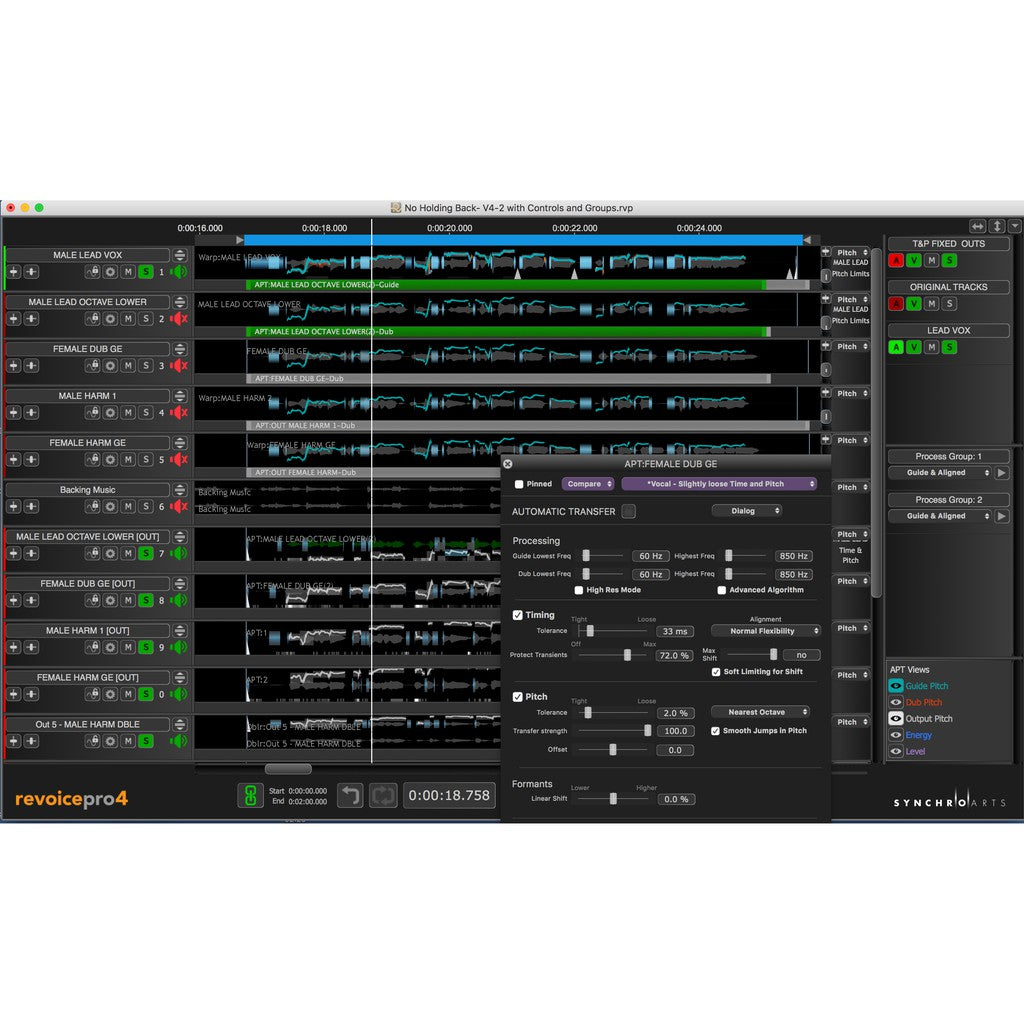Open the settings gear on Backing Music track
The height and width of the screenshot is (1024, 1024).
pyautogui.click(x=111, y=505)
